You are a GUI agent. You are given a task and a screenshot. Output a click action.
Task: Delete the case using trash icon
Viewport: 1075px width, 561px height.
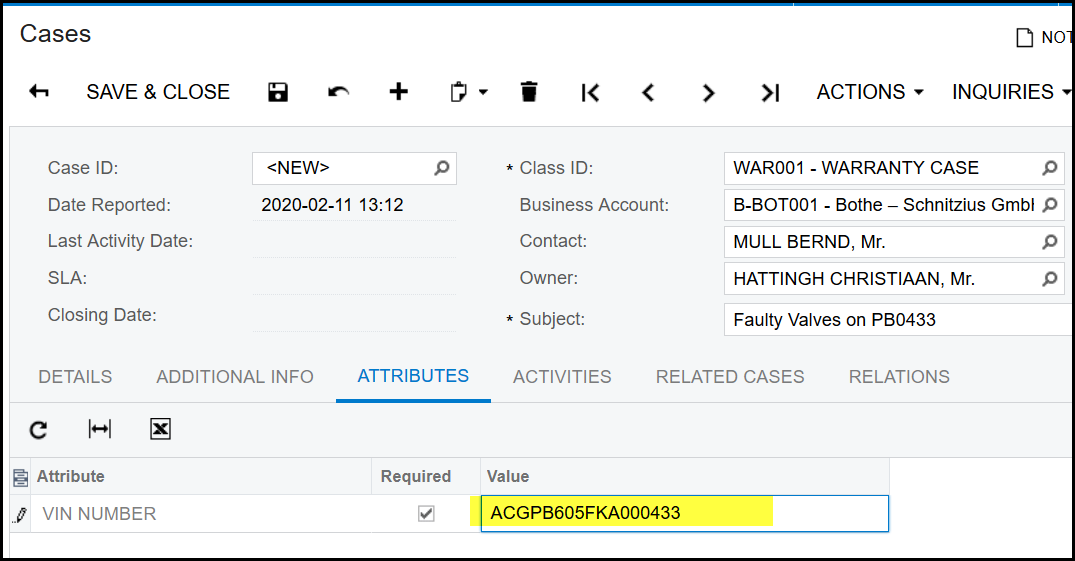[x=529, y=92]
